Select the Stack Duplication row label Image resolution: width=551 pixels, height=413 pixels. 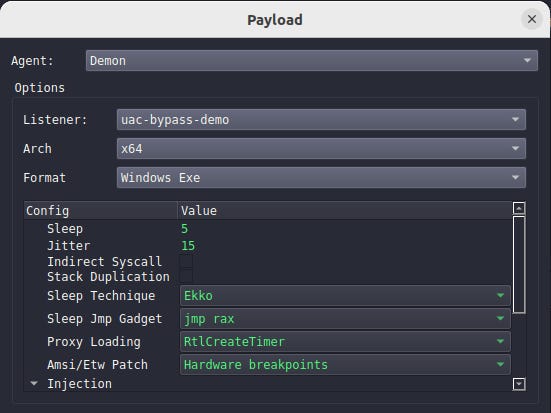pos(108,277)
